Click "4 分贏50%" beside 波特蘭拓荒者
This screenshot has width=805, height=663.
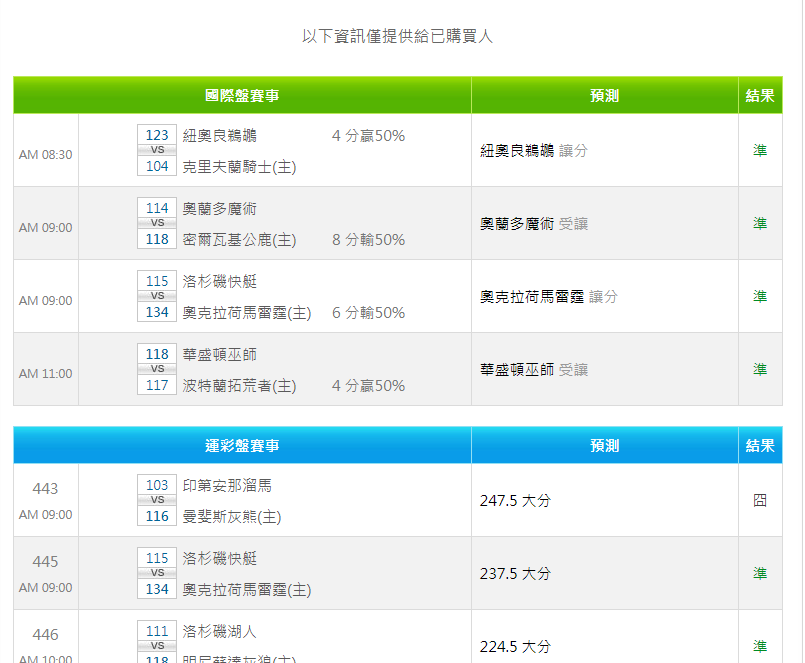369,386
